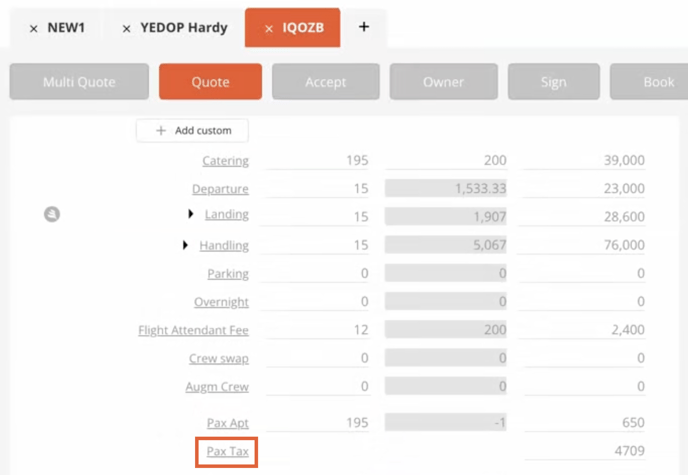688x475 pixels.
Task: Go to the Accept step
Action: click(x=326, y=82)
